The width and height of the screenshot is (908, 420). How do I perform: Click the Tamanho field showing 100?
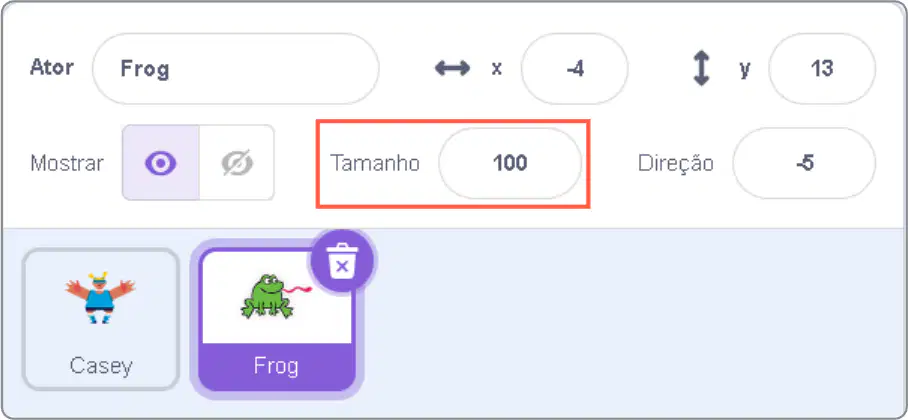[510, 163]
